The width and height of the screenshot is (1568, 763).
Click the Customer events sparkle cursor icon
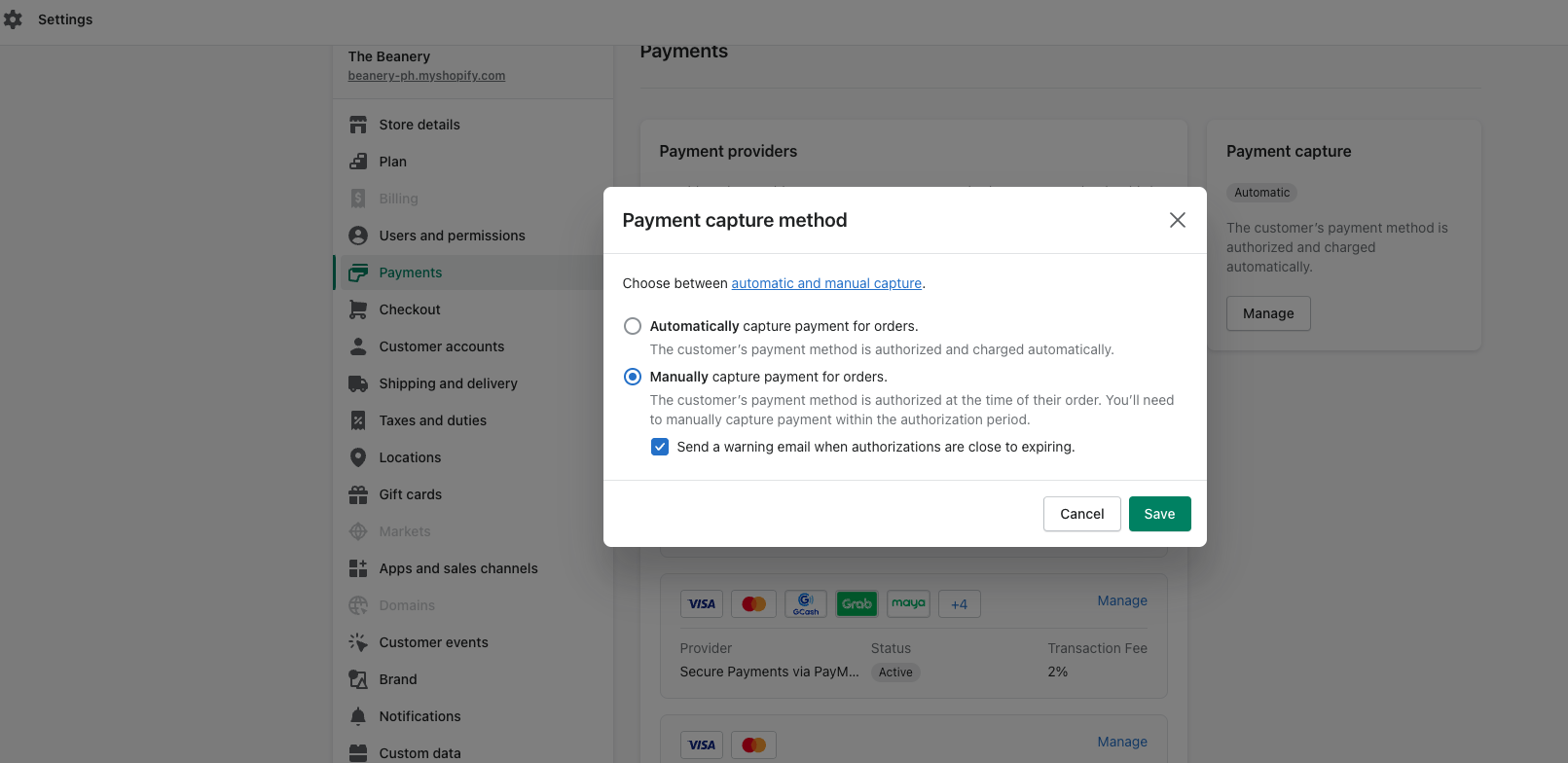(x=358, y=642)
